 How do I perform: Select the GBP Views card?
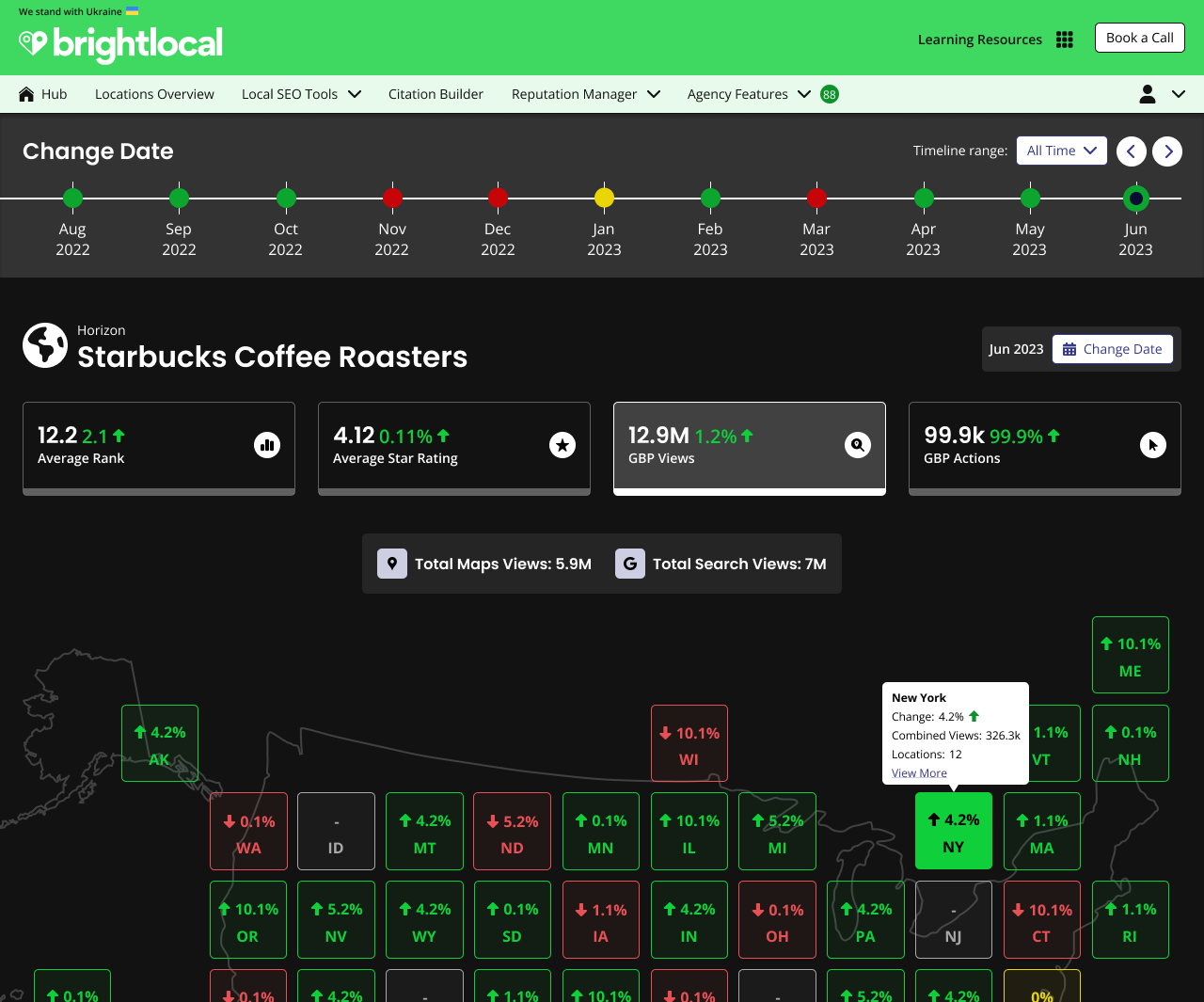point(750,448)
